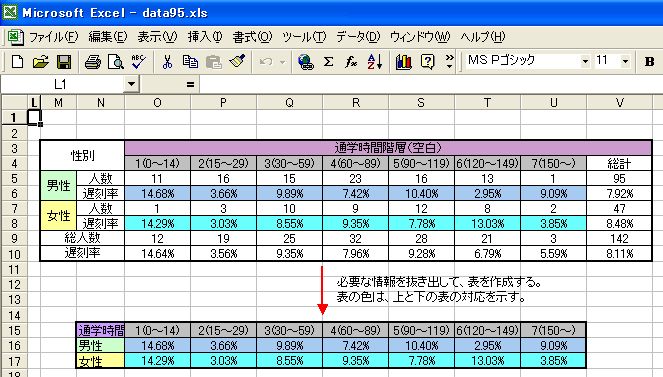Select the purple 通学時間階層 header cell

(388, 148)
